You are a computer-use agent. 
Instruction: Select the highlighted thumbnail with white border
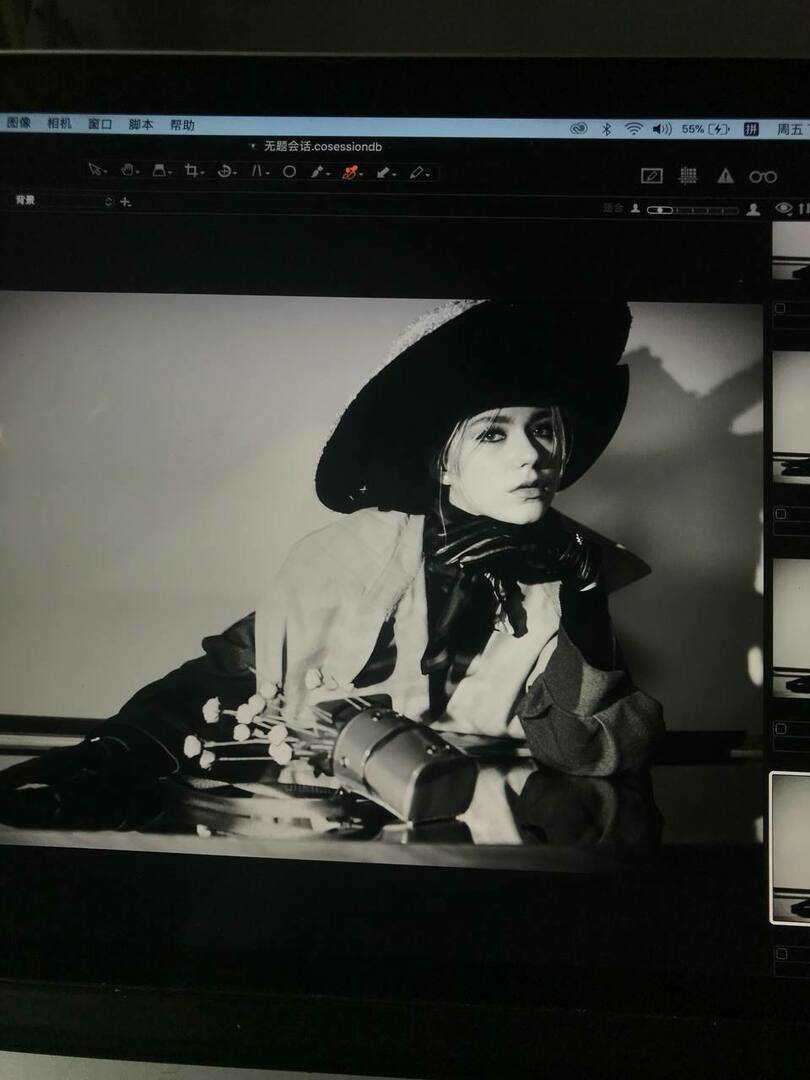click(x=791, y=847)
